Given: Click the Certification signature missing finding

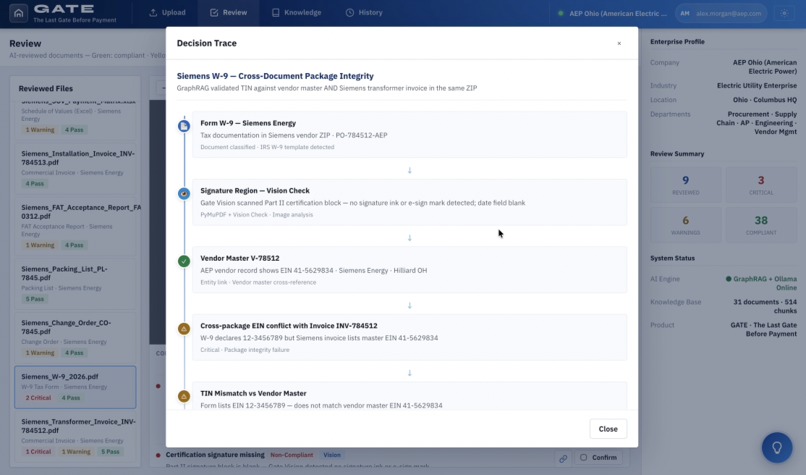Looking at the screenshot, I should pos(215,455).
